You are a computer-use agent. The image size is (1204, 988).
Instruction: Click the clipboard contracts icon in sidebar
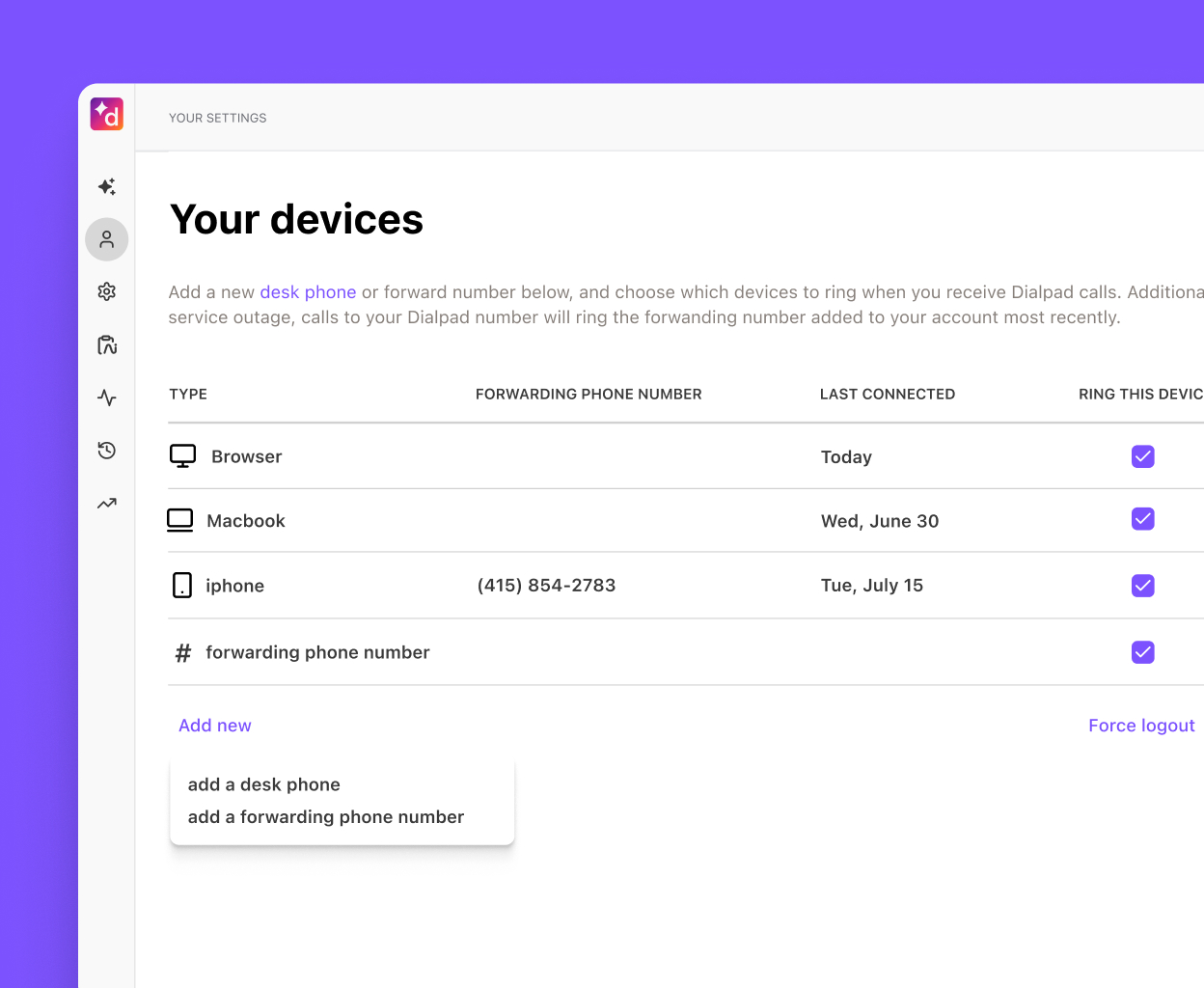point(106,344)
